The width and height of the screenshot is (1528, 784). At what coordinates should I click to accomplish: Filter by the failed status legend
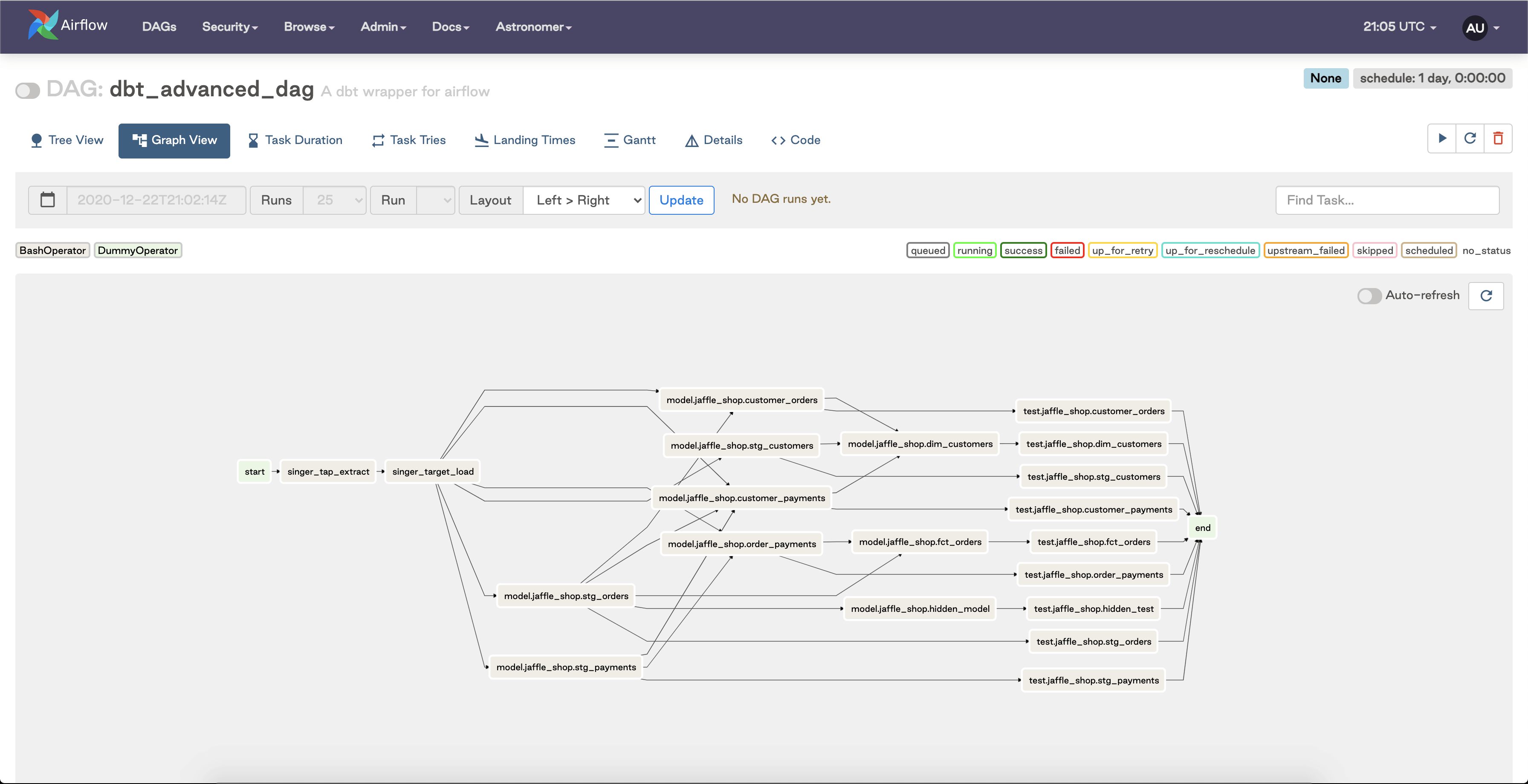pos(1067,250)
